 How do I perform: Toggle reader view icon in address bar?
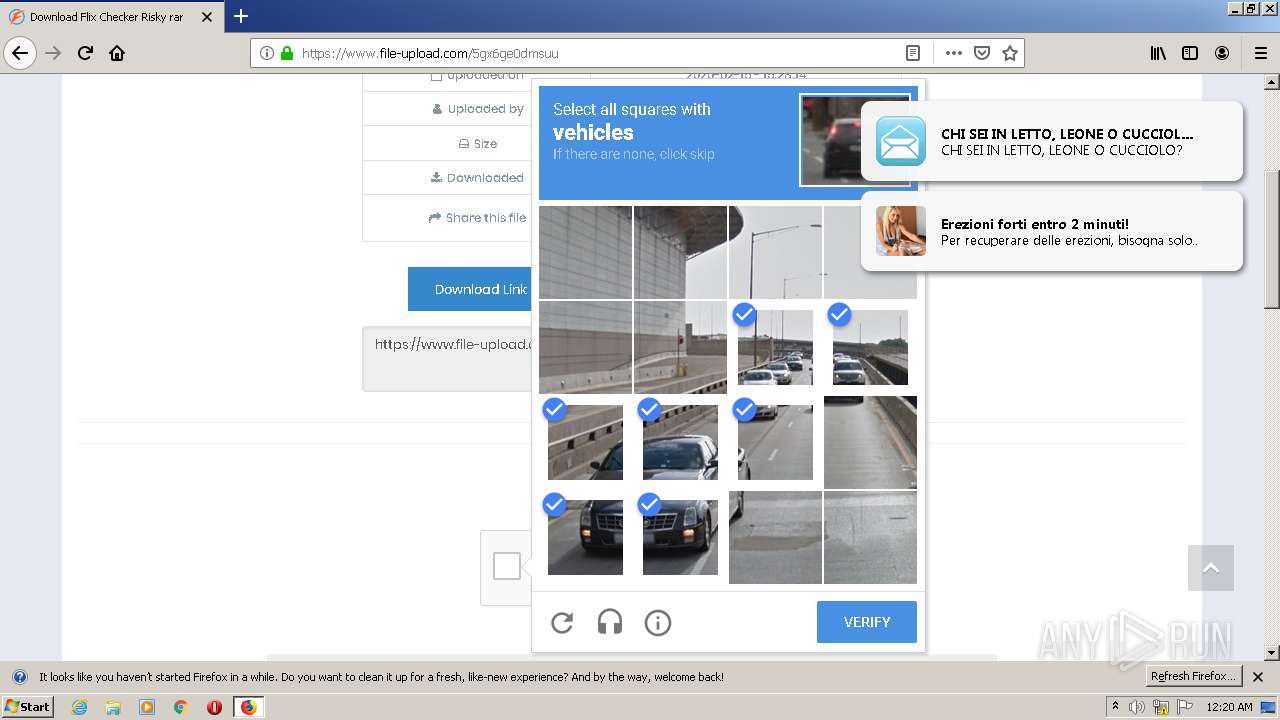(913, 53)
